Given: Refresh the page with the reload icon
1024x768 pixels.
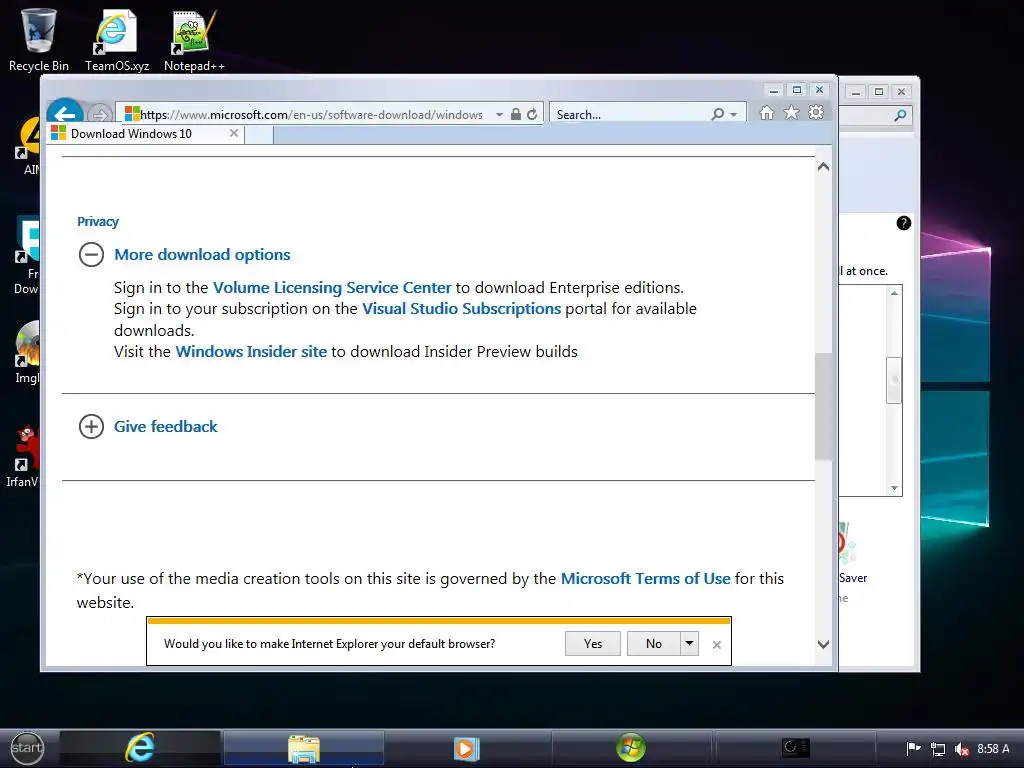Looking at the screenshot, I should tap(532, 114).
